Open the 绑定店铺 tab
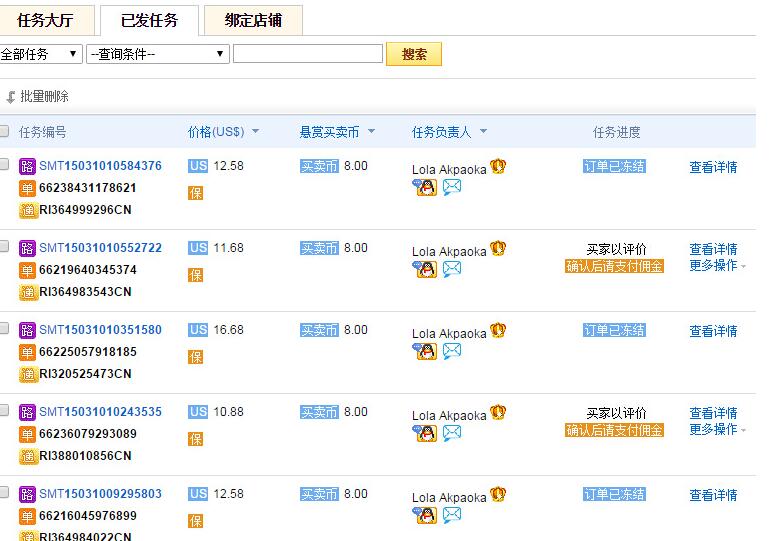The height and width of the screenshot is (541, 769). pyautogui.click(x=253, y=21)
